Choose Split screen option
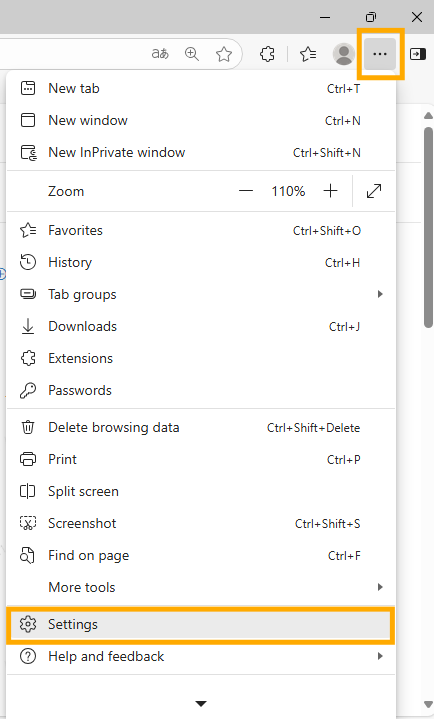This screenshot has width=434, height=719. (201, 492)
